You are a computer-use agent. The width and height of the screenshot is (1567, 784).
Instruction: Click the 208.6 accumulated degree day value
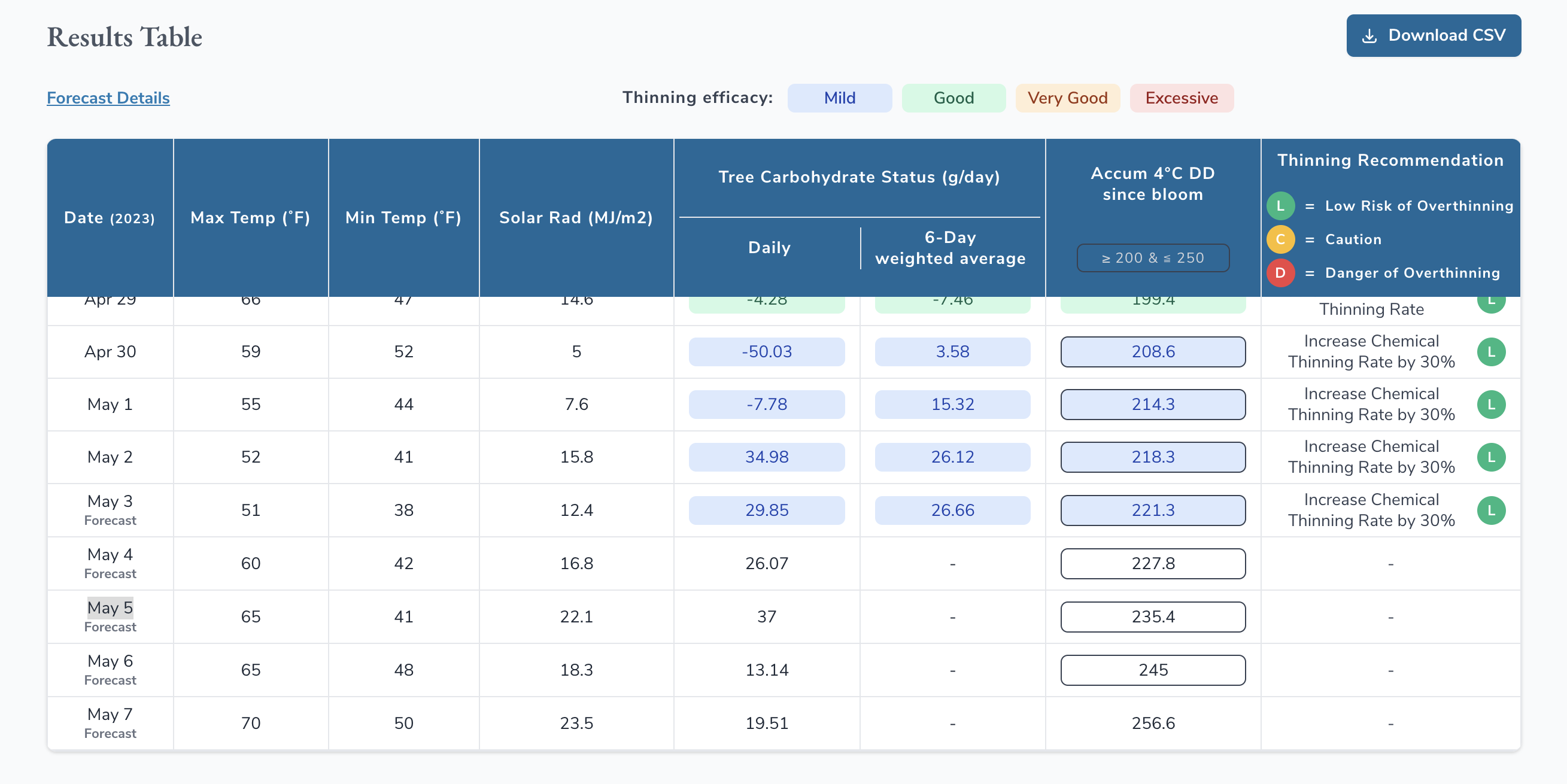click(x=1152, y=351)
